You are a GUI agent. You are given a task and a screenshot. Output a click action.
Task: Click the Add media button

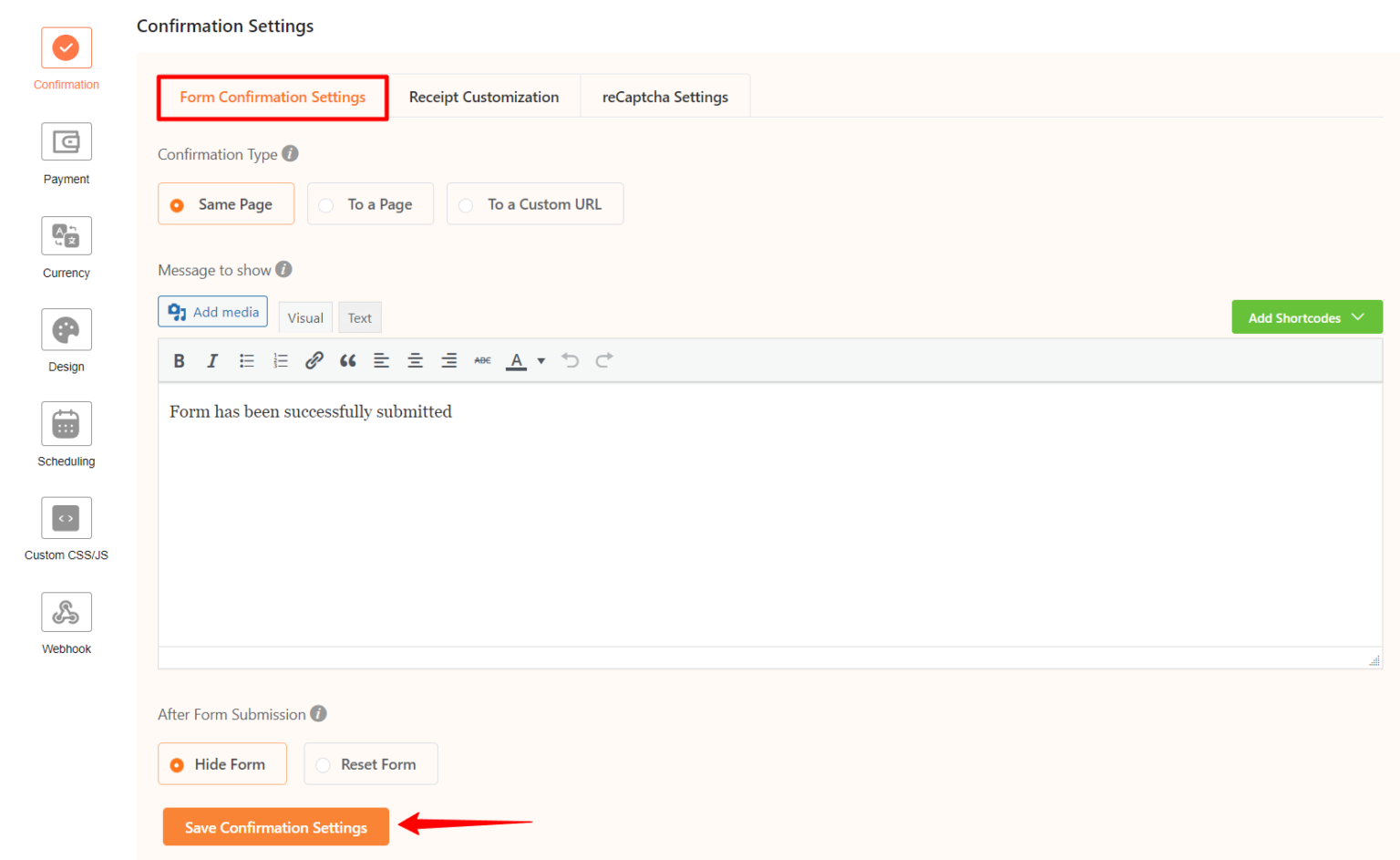click(212, 311)
